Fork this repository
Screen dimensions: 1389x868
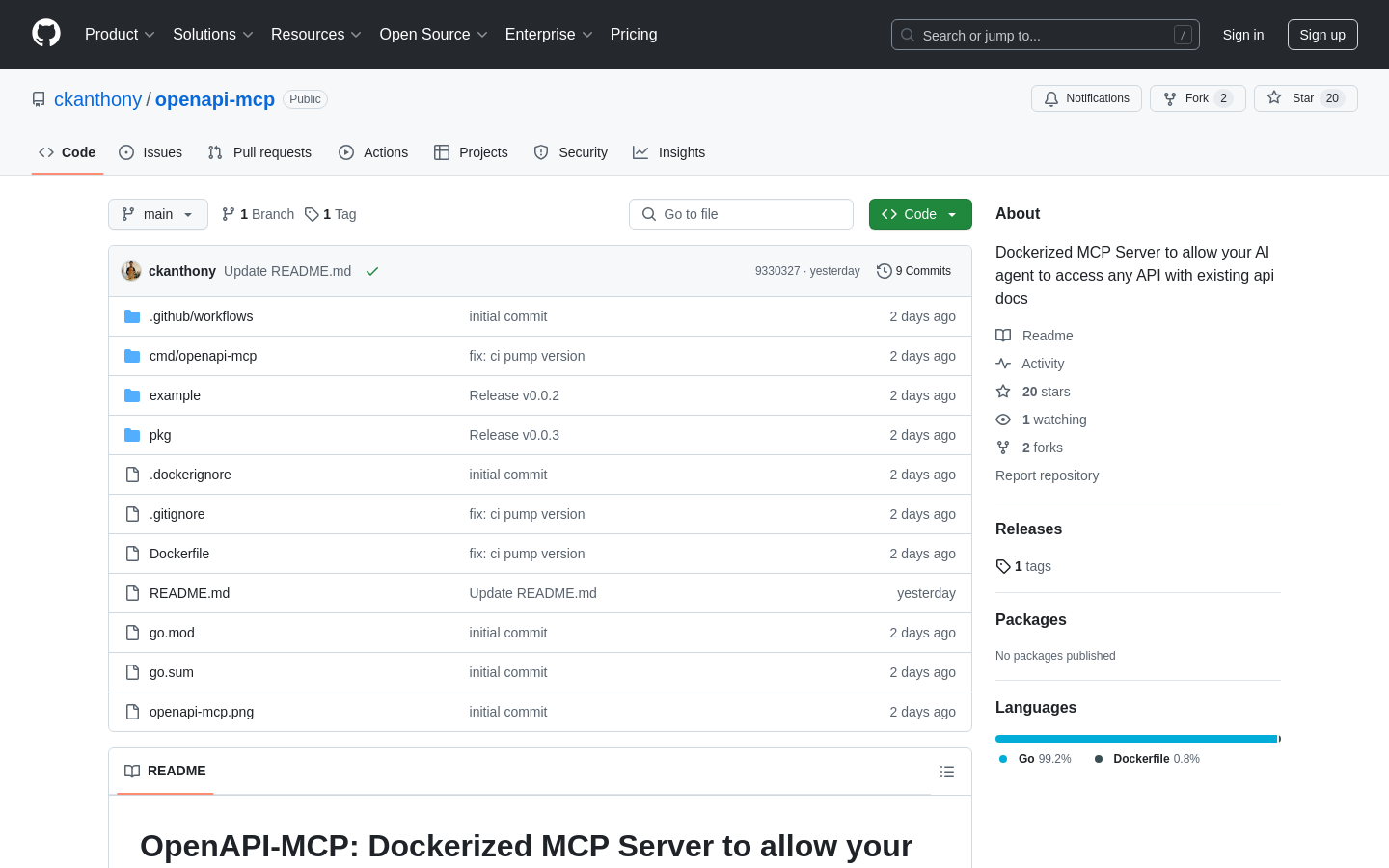[1198, 98]
